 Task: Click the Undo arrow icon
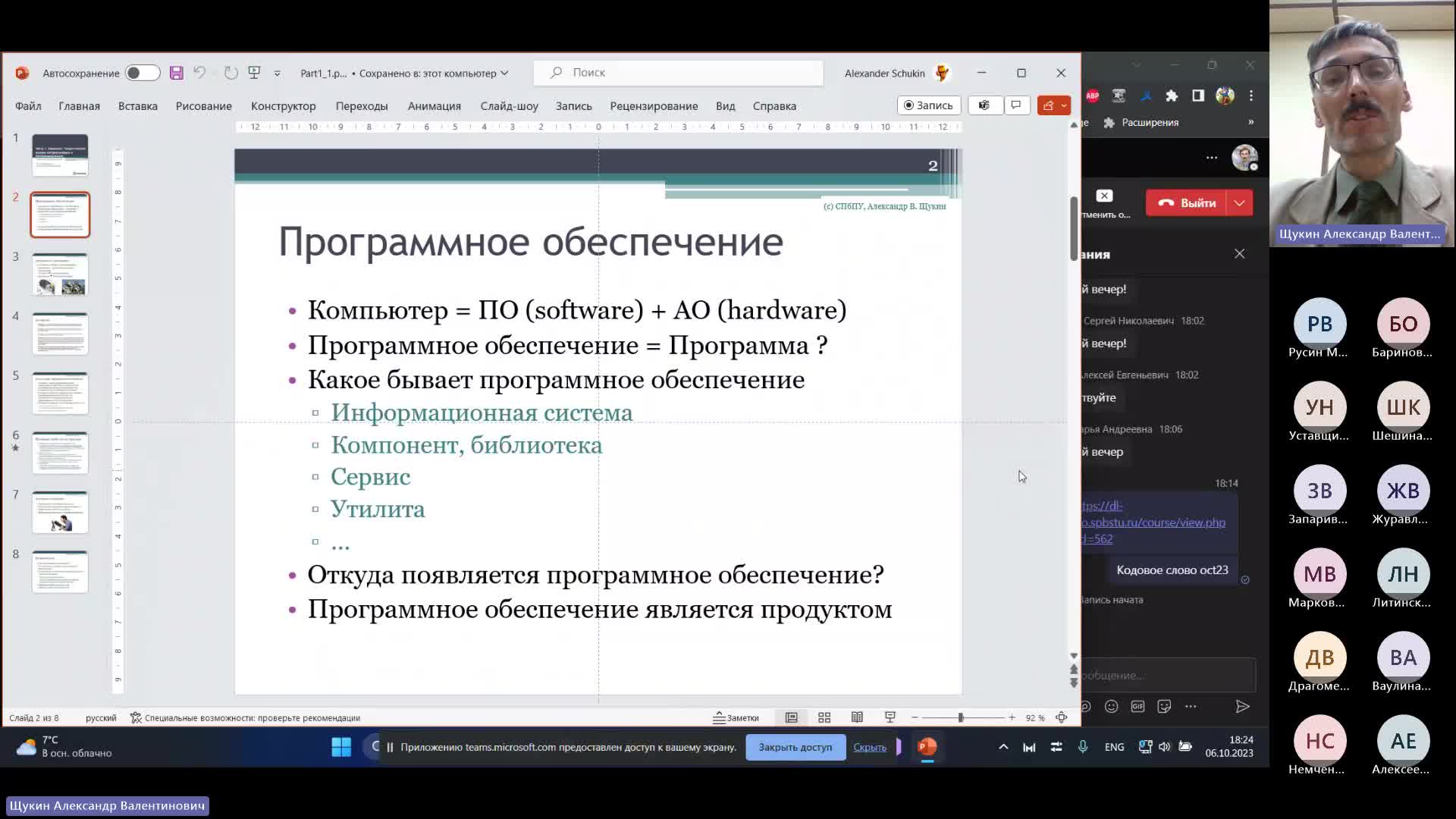pyautogui.click(x=199, y=73)
